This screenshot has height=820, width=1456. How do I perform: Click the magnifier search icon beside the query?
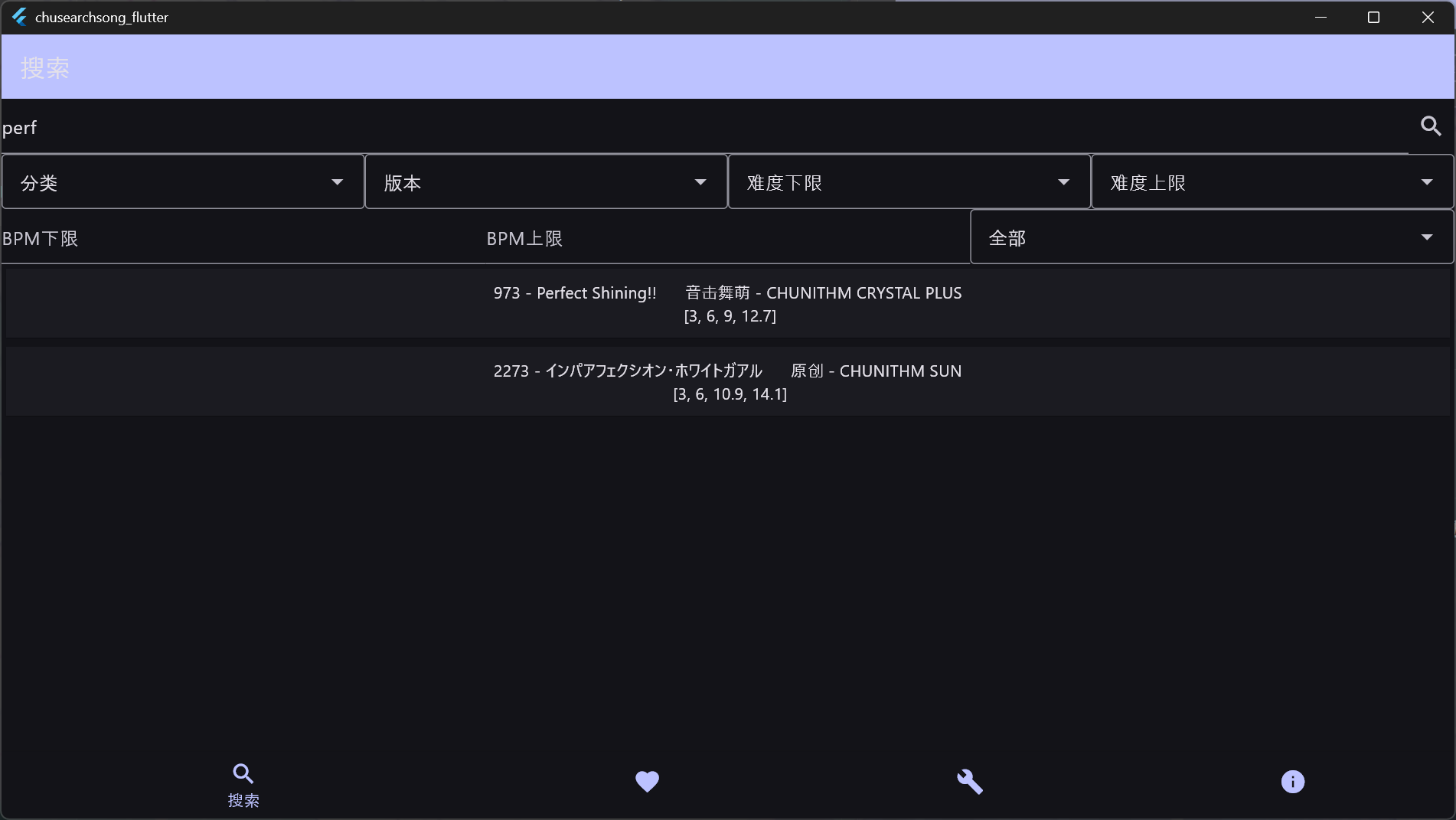point(1431,126)
